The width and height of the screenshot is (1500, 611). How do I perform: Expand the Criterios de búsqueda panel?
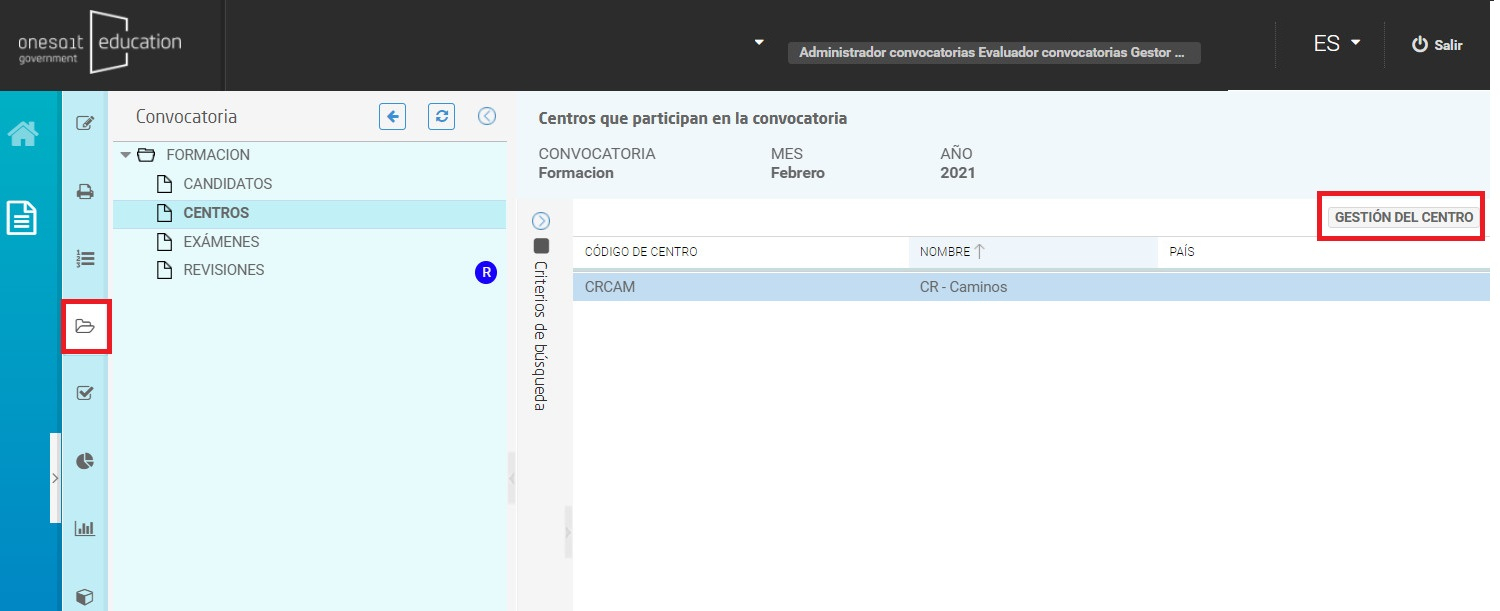pos(541,221)
